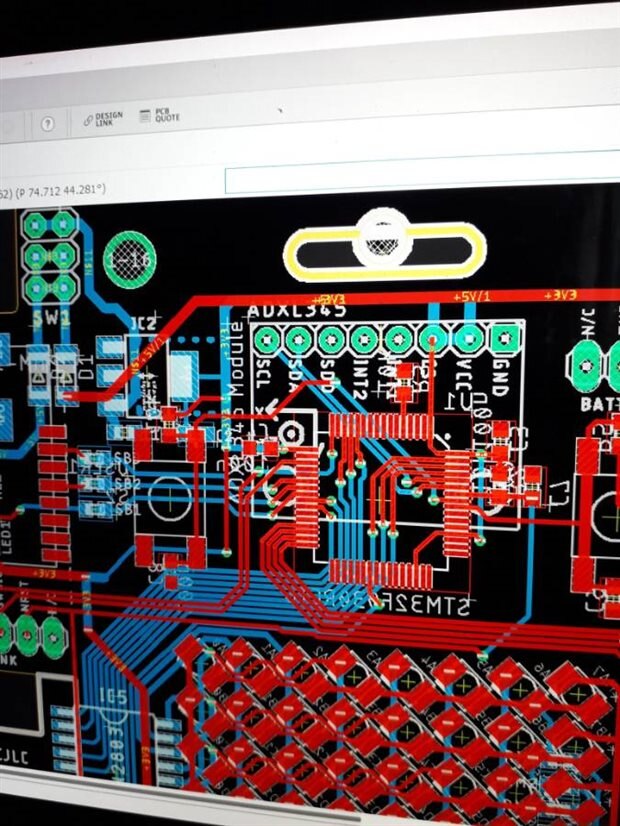Click the GND square pad of ADXL345

[505, 339]
